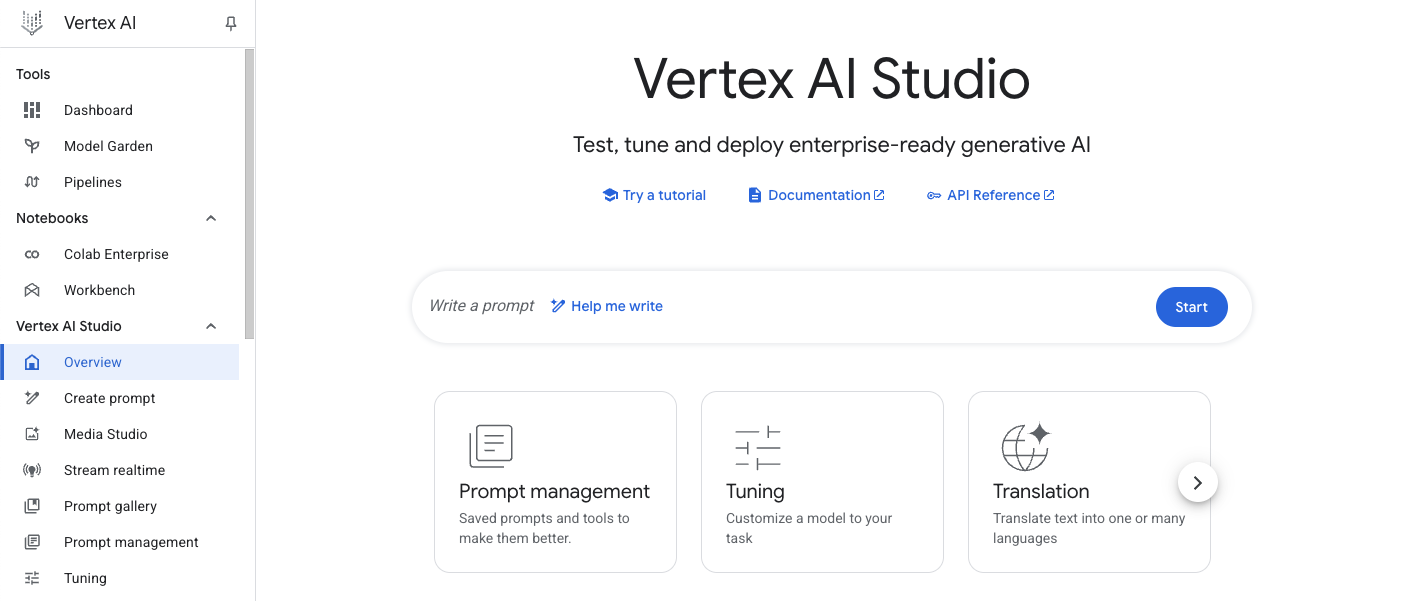Image resolution: width=1411 pixels, height=601 pixels.
Task: Click the Media Studio image icon
Action: [x=32, y=434]
